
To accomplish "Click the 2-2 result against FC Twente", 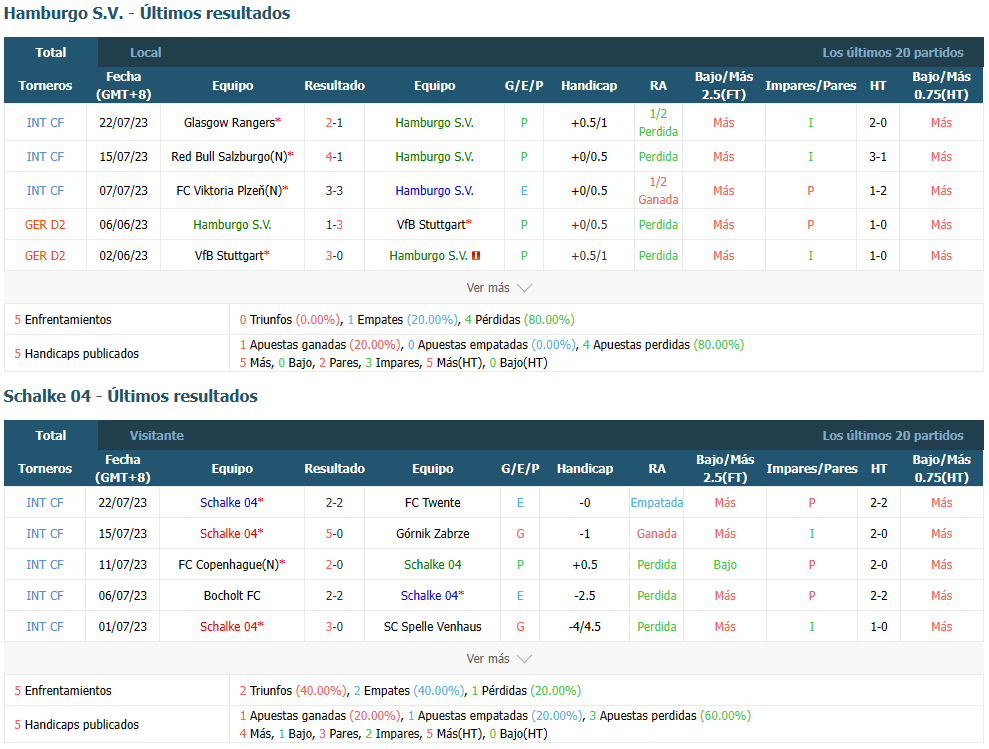I will point(334,503).
